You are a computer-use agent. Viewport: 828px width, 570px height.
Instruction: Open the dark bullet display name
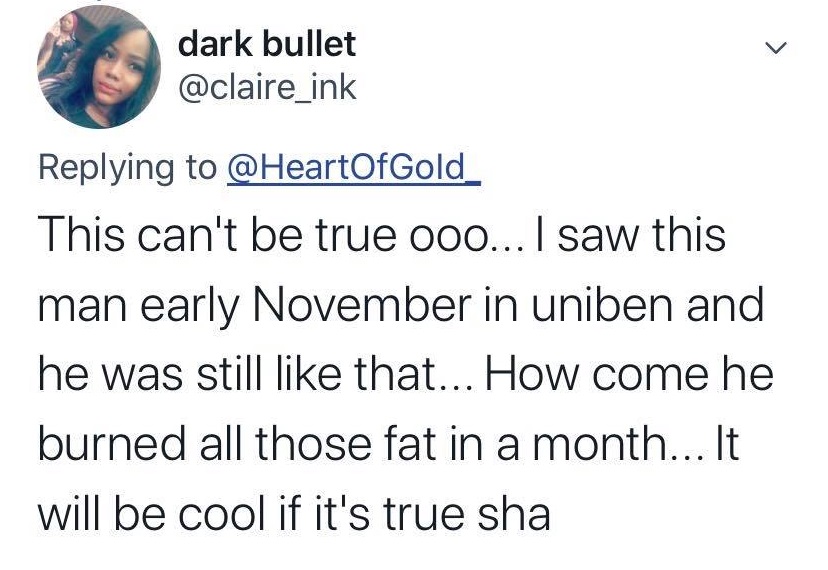(266, 43)
